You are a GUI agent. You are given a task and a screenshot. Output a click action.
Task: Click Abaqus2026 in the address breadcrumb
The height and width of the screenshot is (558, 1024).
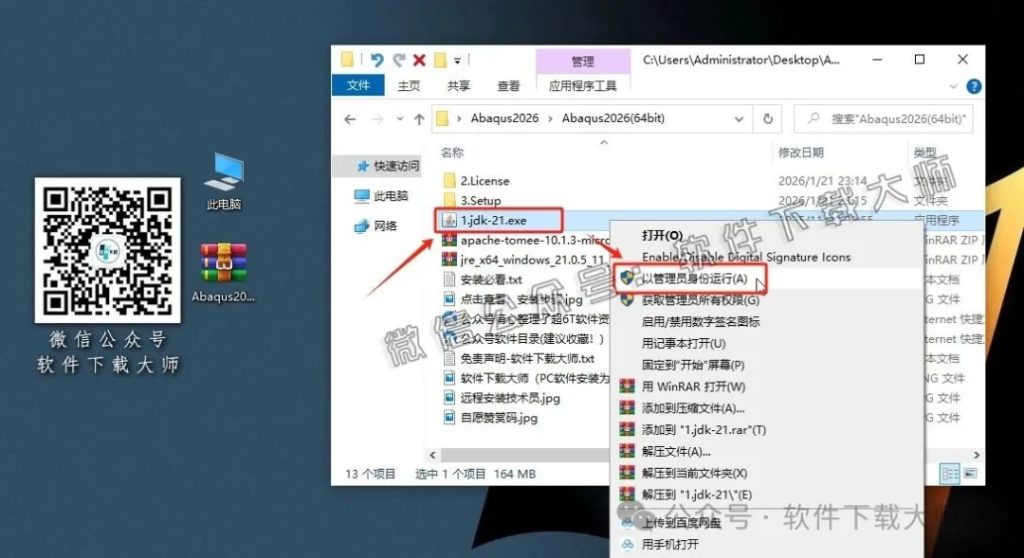504,118
